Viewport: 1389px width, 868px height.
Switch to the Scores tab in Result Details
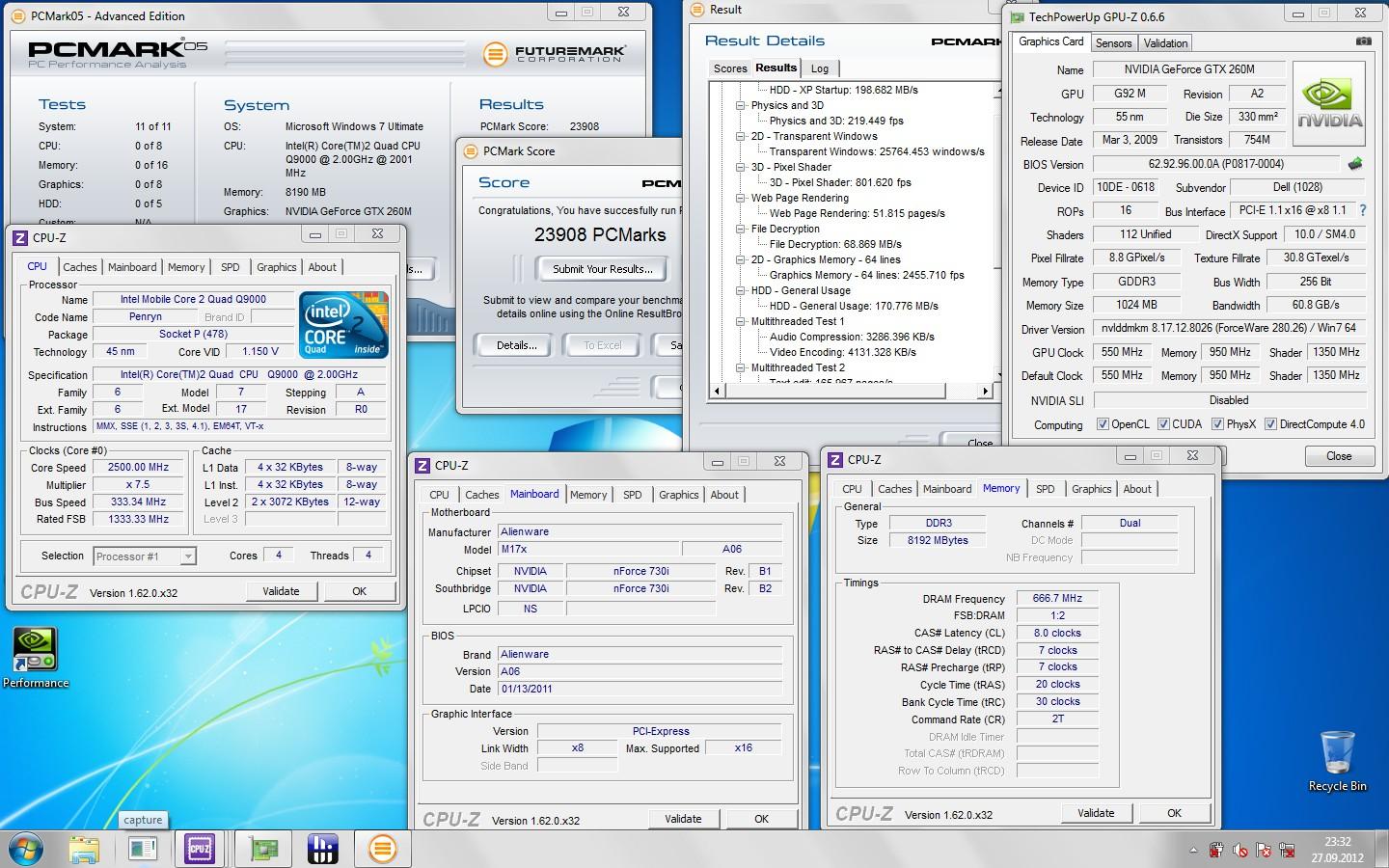730,68
